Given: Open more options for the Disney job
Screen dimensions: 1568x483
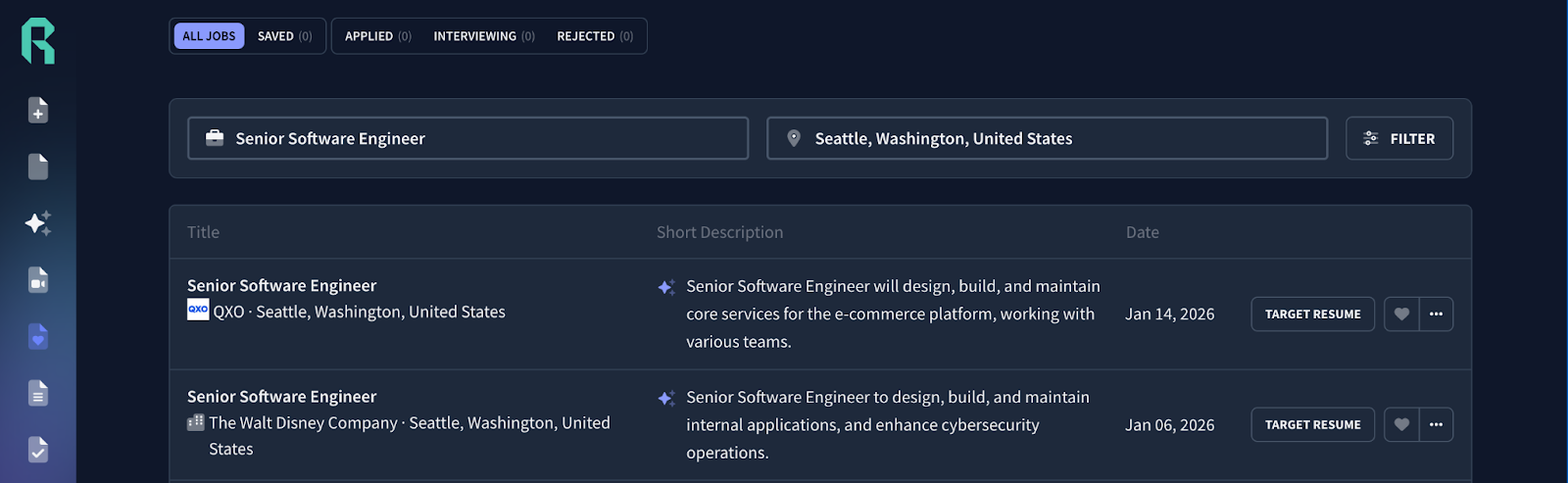Looking at the screenshot, I should (1436, 425).
